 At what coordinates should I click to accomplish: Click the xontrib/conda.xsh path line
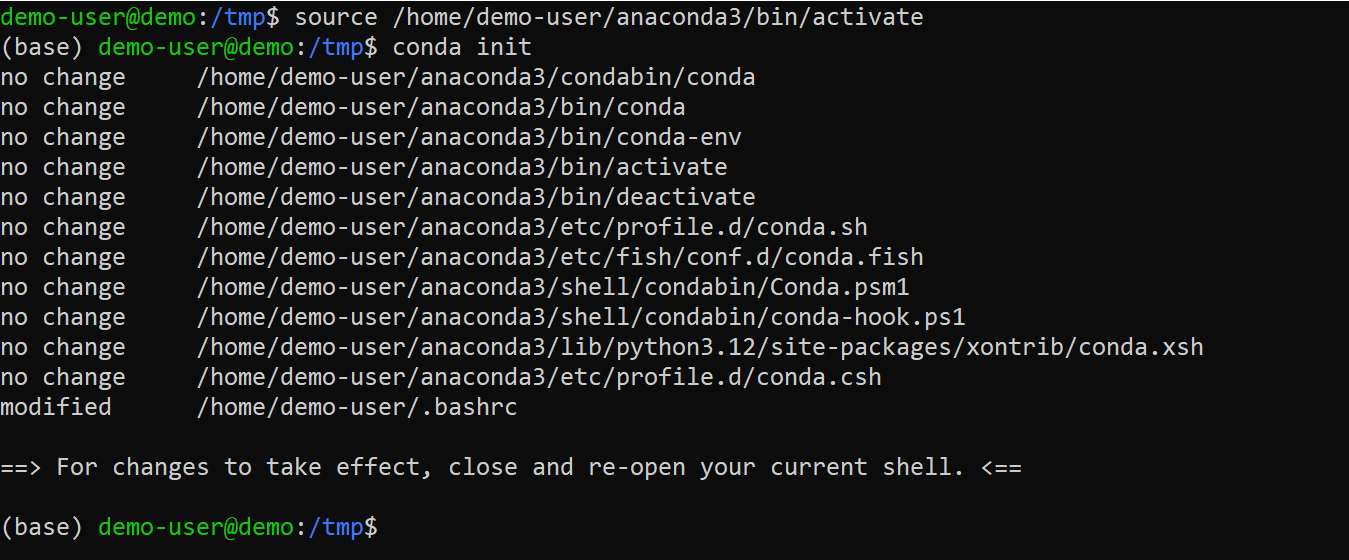(x=700, y=347)
